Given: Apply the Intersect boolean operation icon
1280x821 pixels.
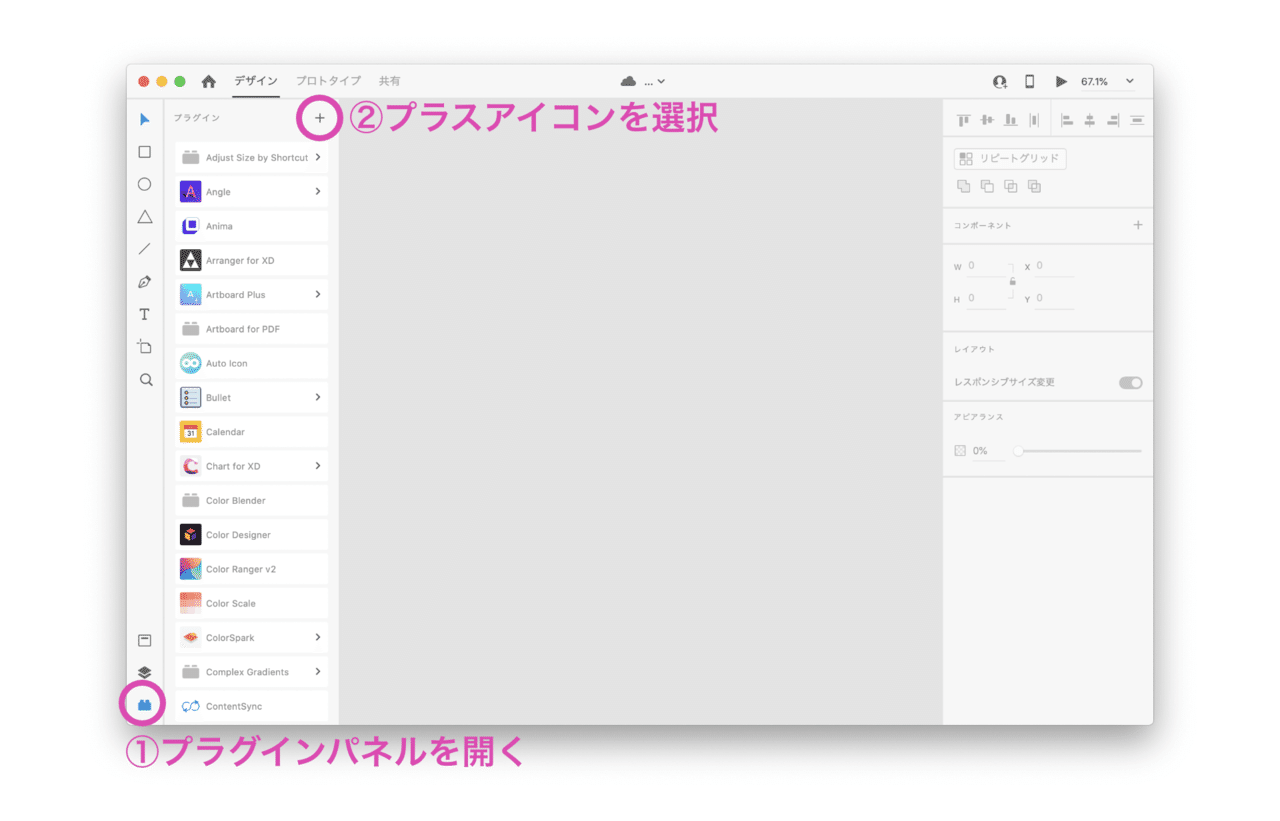Looking at the screenshot, I should [1011, 186].
